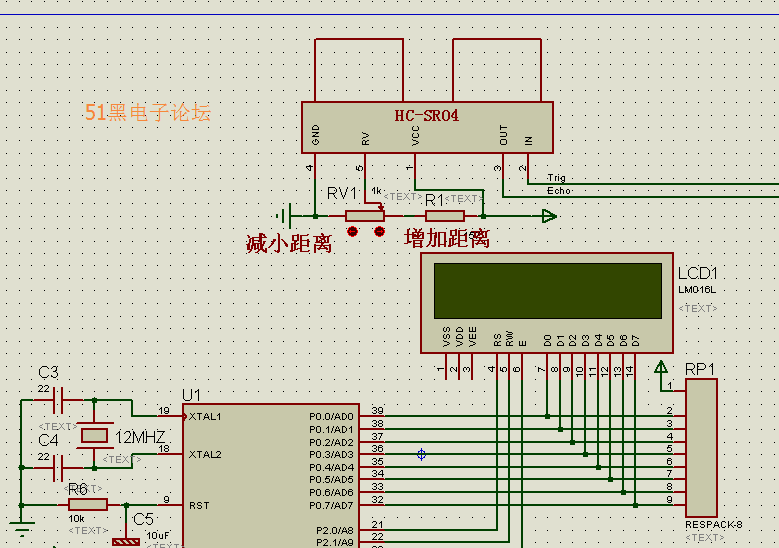
Task: Click the 12MHZ crystal value label
Action: (x=140, y=437)
